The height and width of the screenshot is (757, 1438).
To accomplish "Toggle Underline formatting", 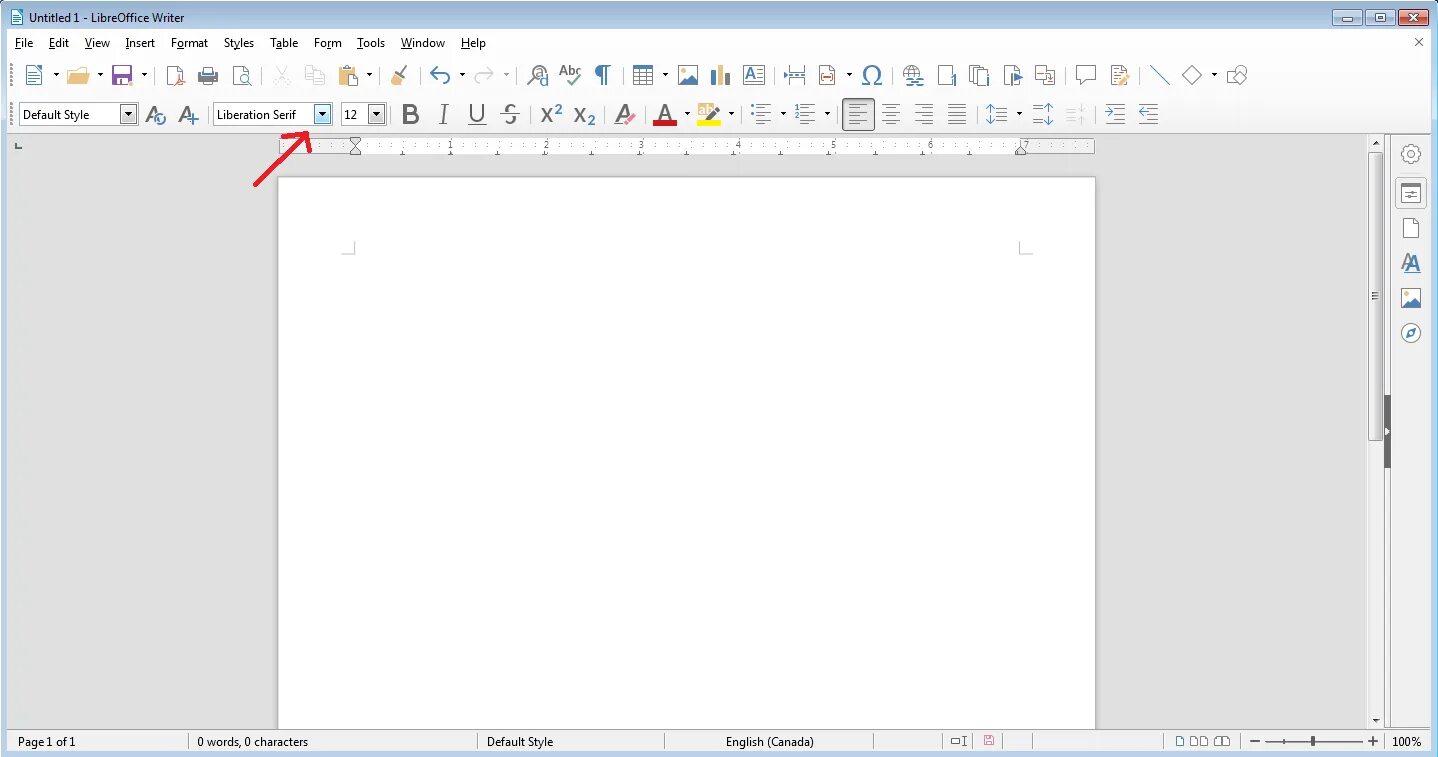I will pyautogui.click(x=477, y=115).
